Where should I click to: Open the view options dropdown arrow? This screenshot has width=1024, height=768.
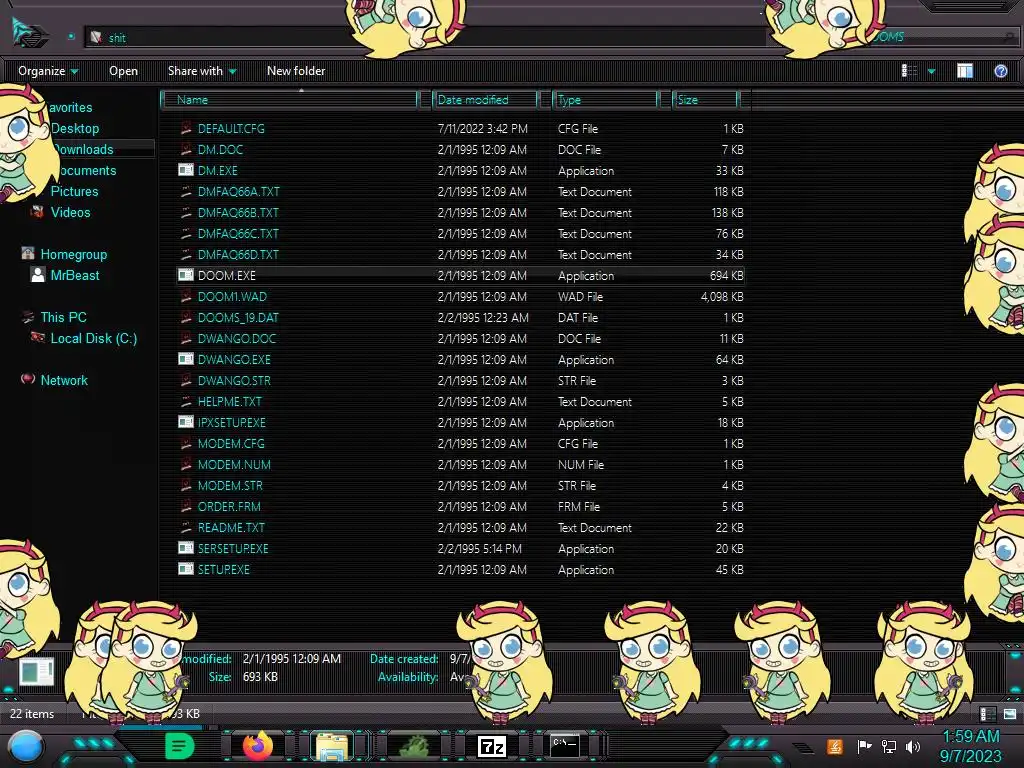[931, 71]
